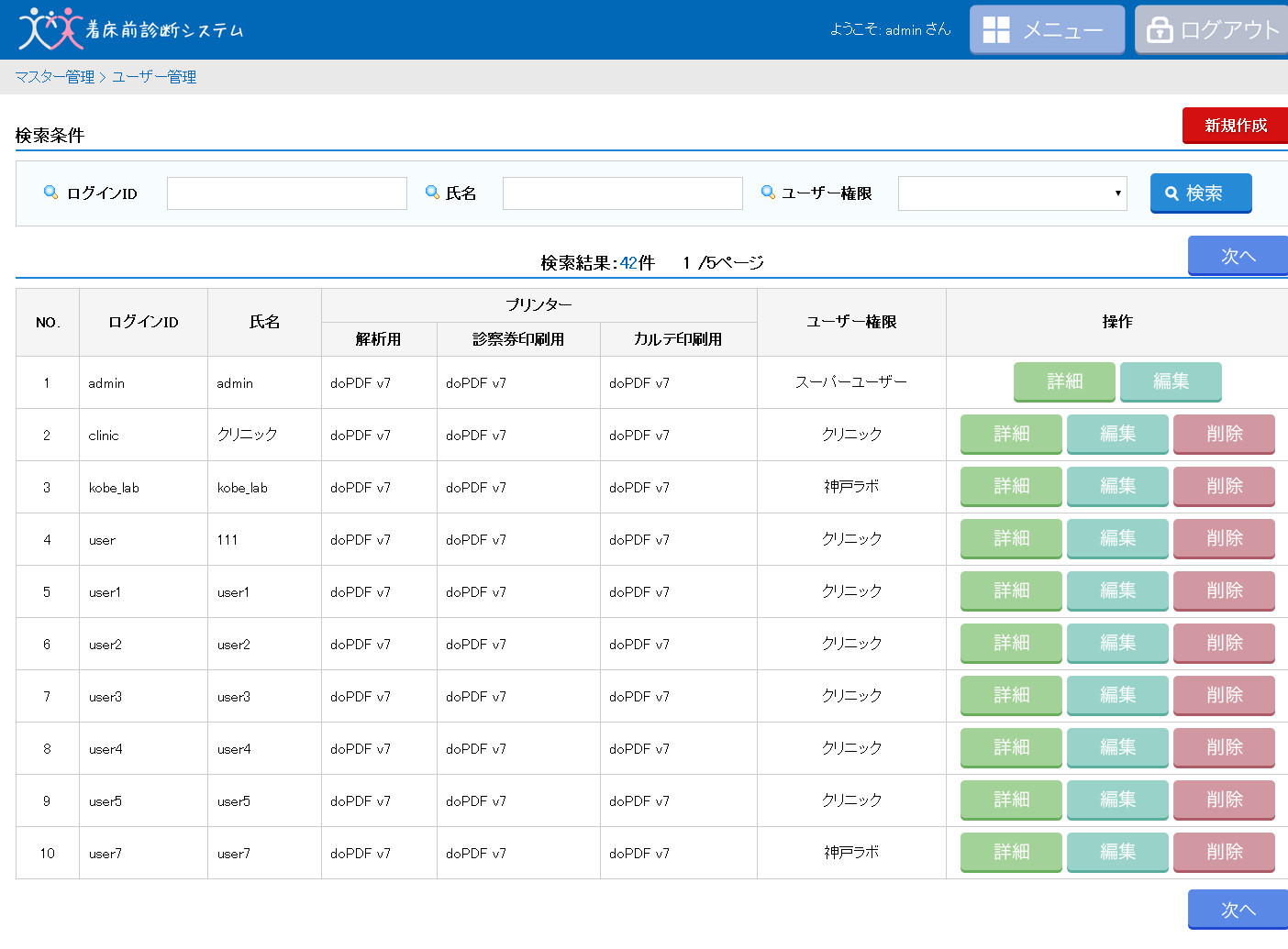This screenshot has width=1288, height=949.
Task: Open the ユーザー管理 breadcrumb link
Action: pos(154,77)
